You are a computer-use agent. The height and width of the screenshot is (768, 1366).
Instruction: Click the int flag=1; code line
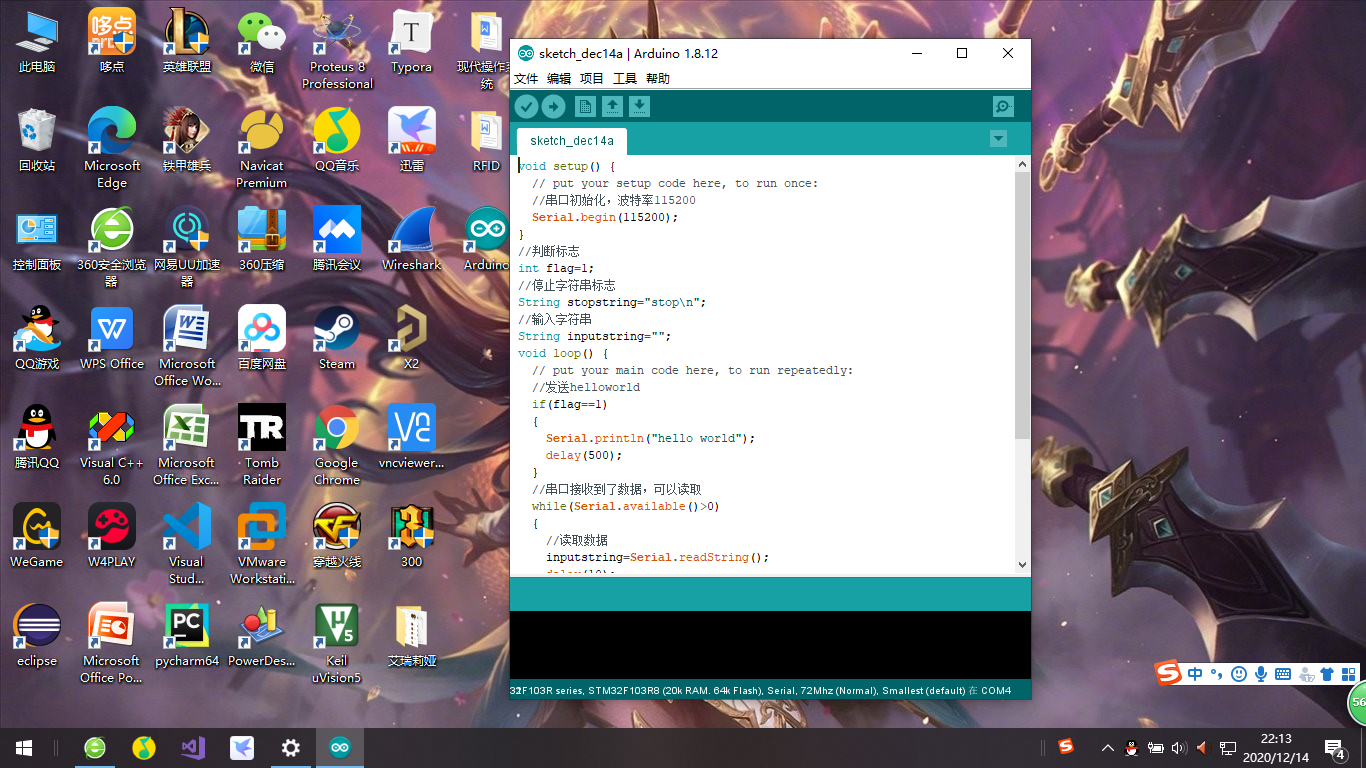[556, 268]
